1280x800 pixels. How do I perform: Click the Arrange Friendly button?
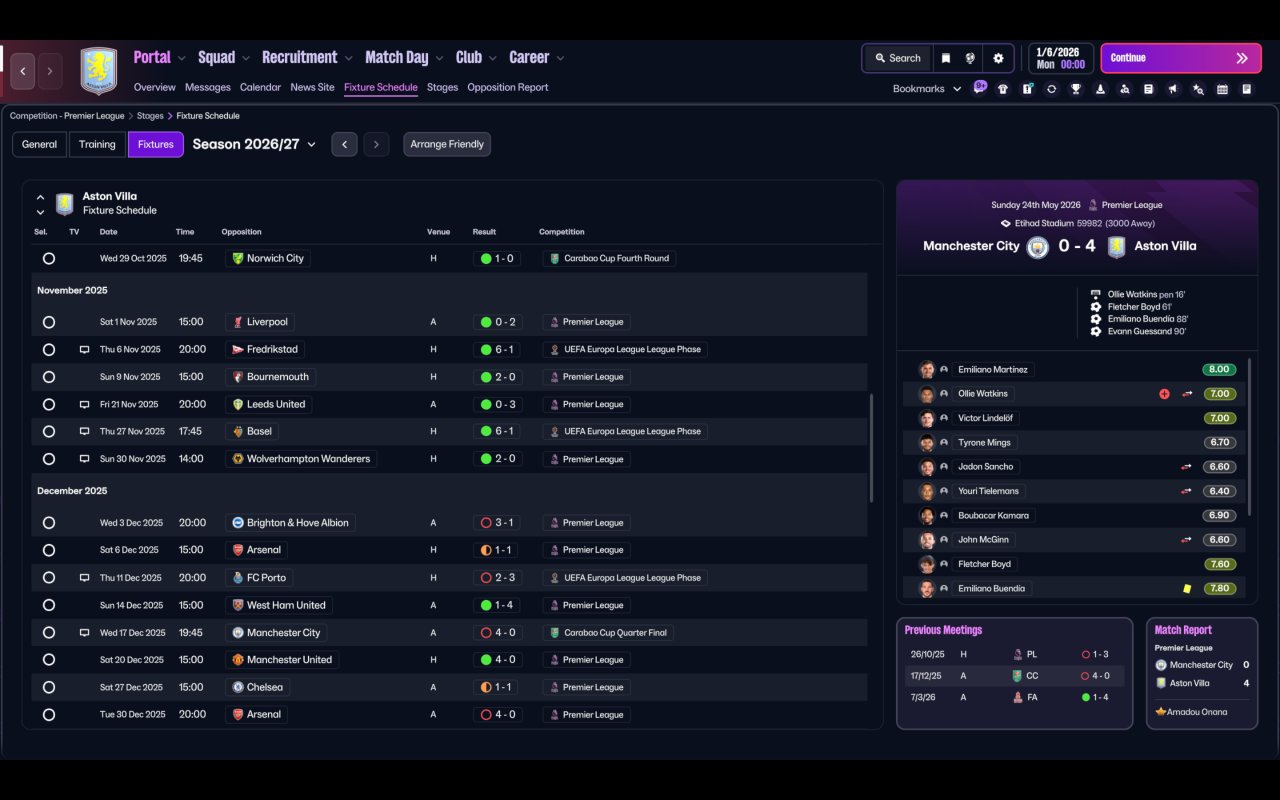pyautogui.click(x=447, y=144)
